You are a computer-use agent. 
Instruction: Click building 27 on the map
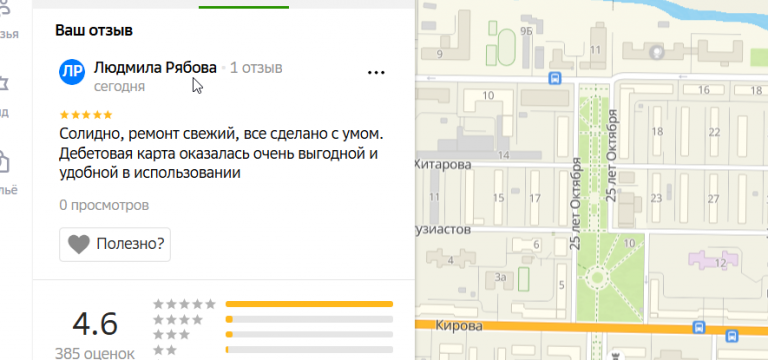click(713, 199)
